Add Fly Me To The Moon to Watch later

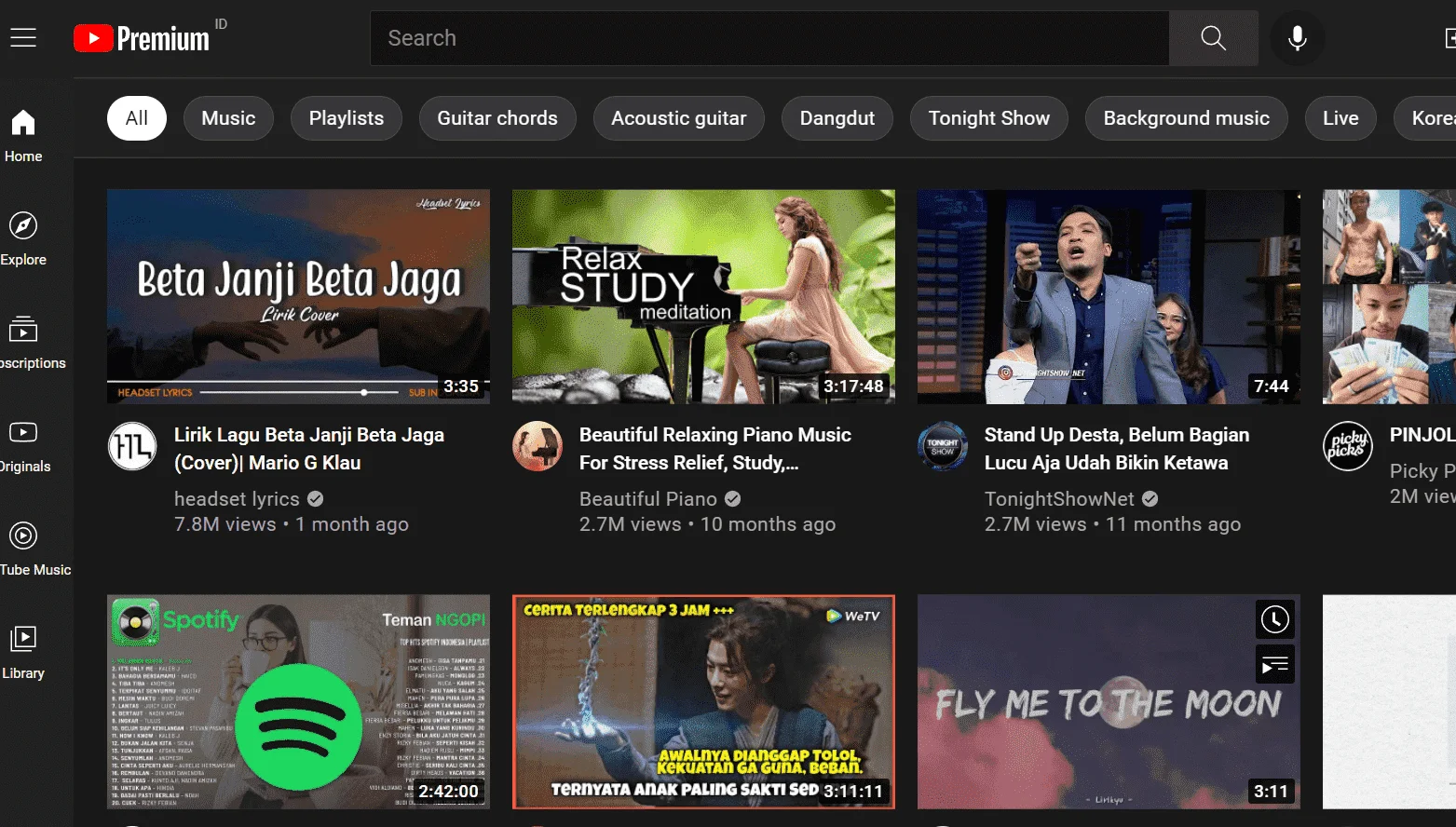click(1274, 619)
